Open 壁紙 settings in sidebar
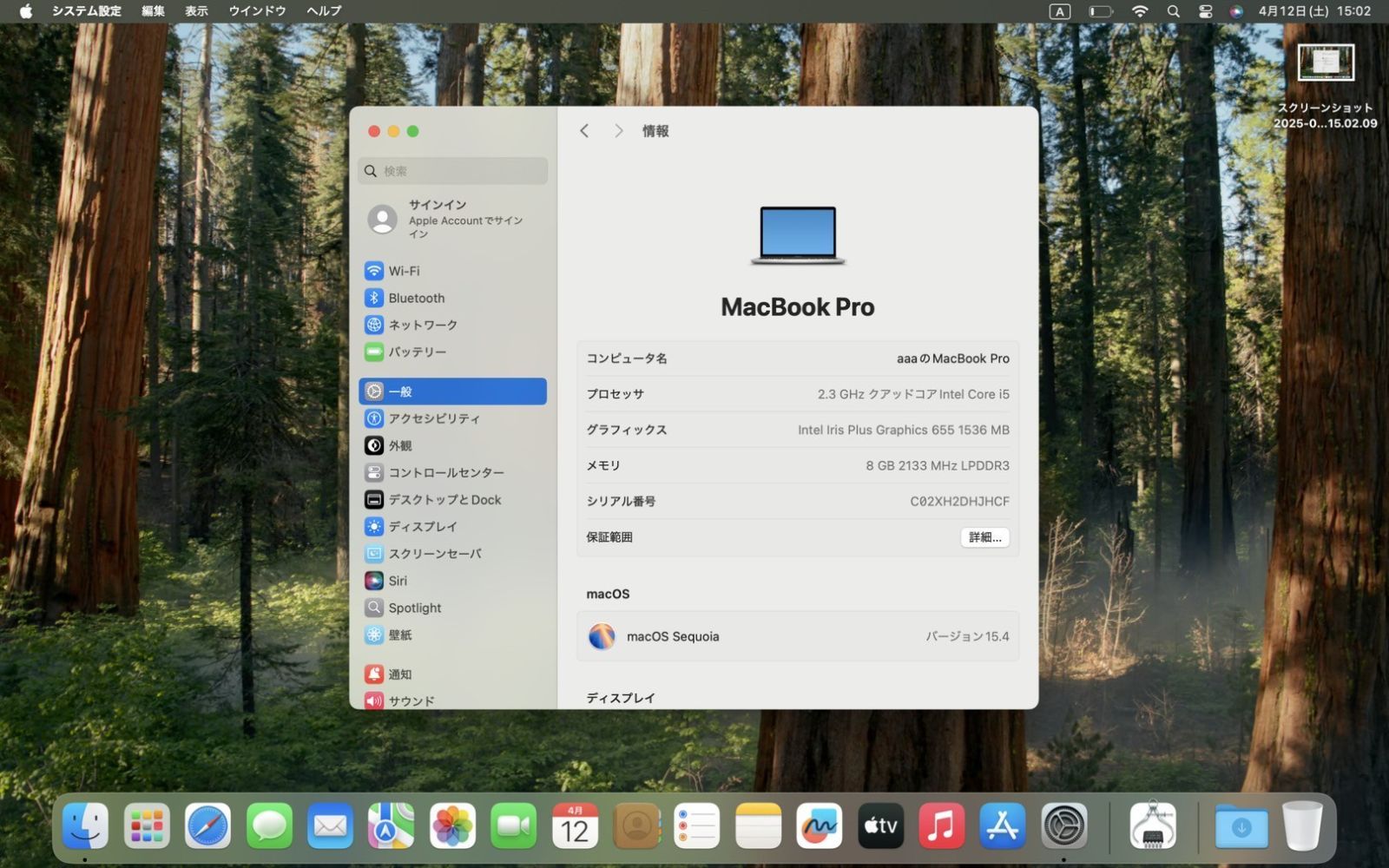 (452, 635)
